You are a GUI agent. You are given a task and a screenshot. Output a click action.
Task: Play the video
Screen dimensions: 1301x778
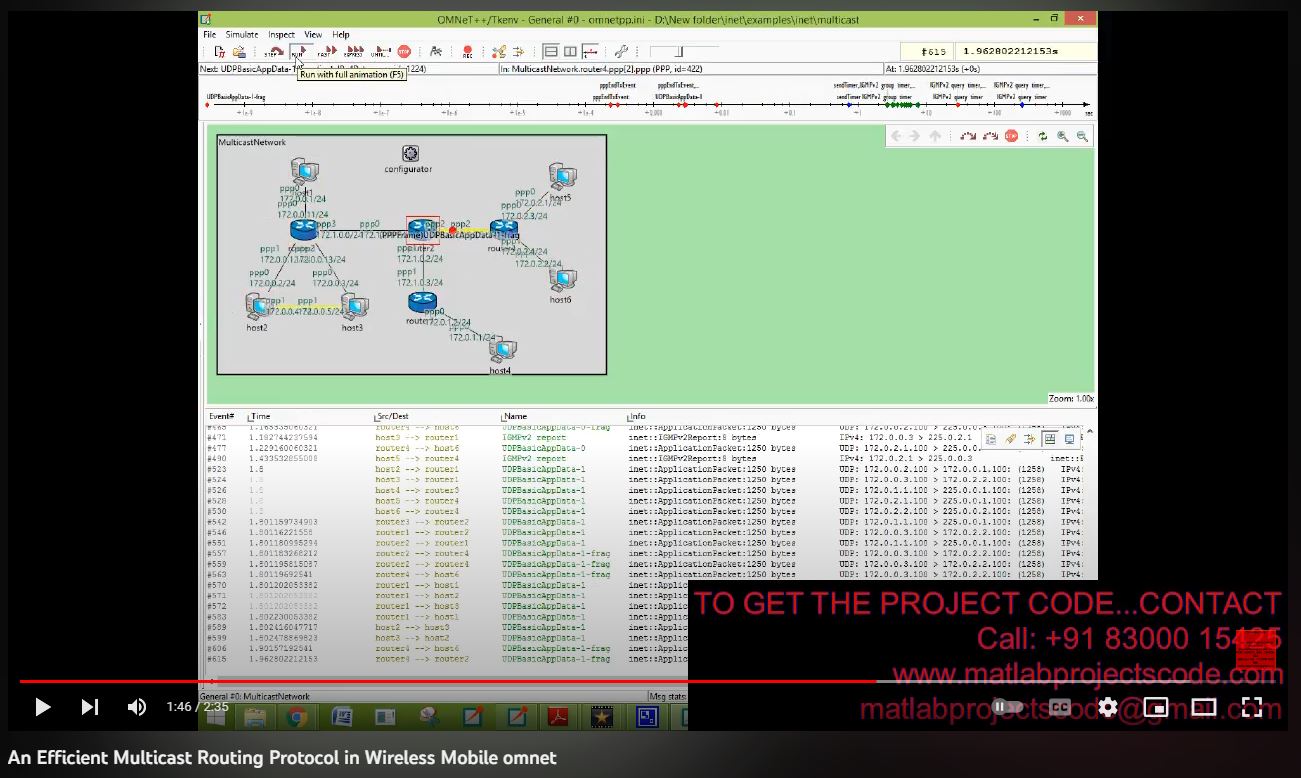[42, 707]
